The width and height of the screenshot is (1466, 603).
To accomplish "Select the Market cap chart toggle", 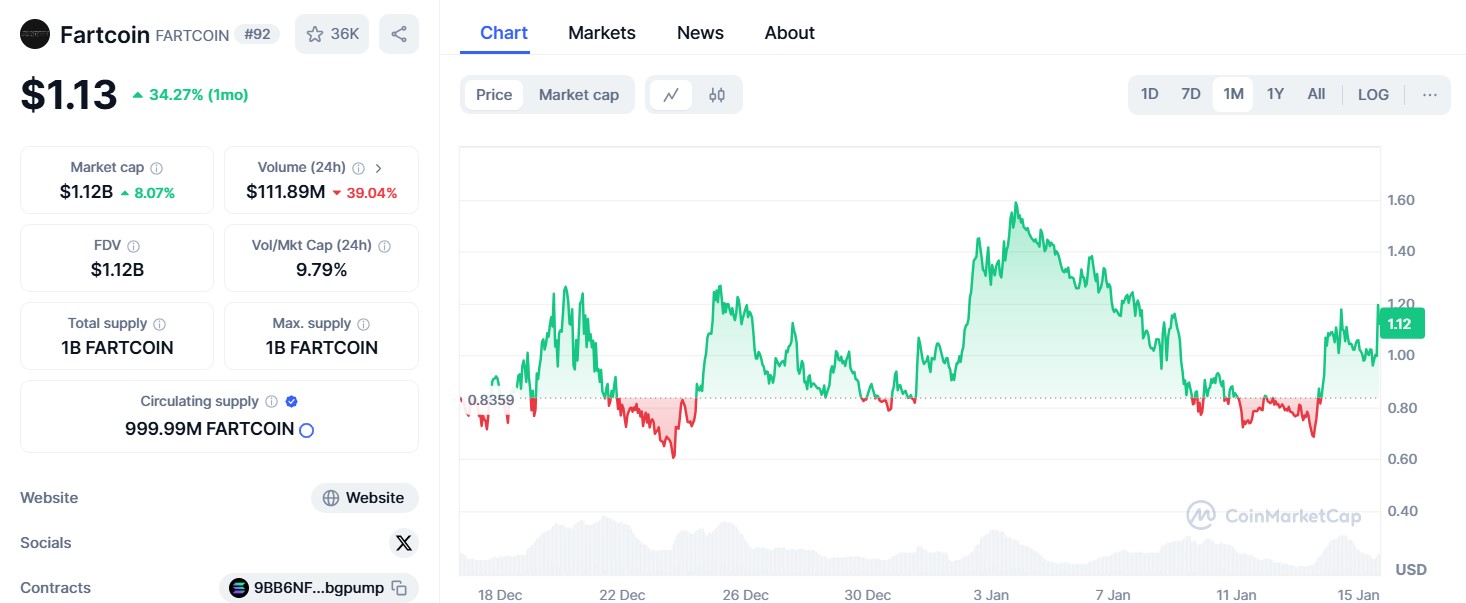I will (x=579, y=95).
